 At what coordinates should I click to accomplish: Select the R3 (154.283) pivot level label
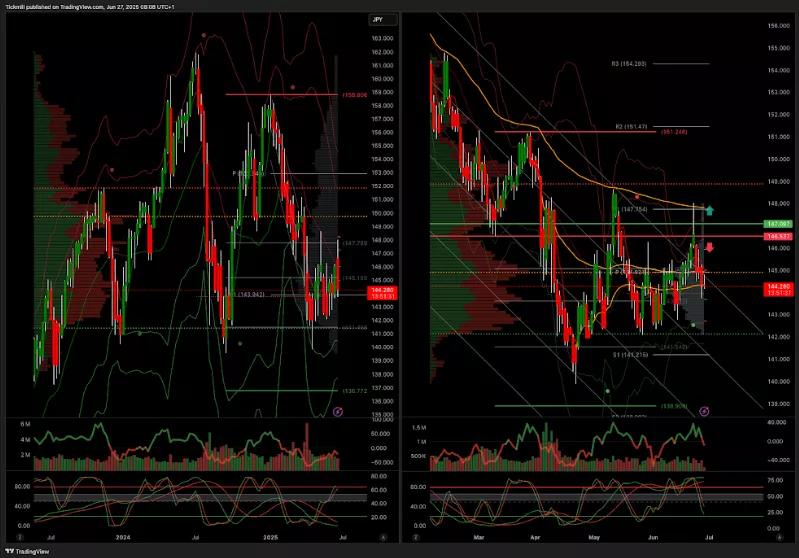(629, 63)
